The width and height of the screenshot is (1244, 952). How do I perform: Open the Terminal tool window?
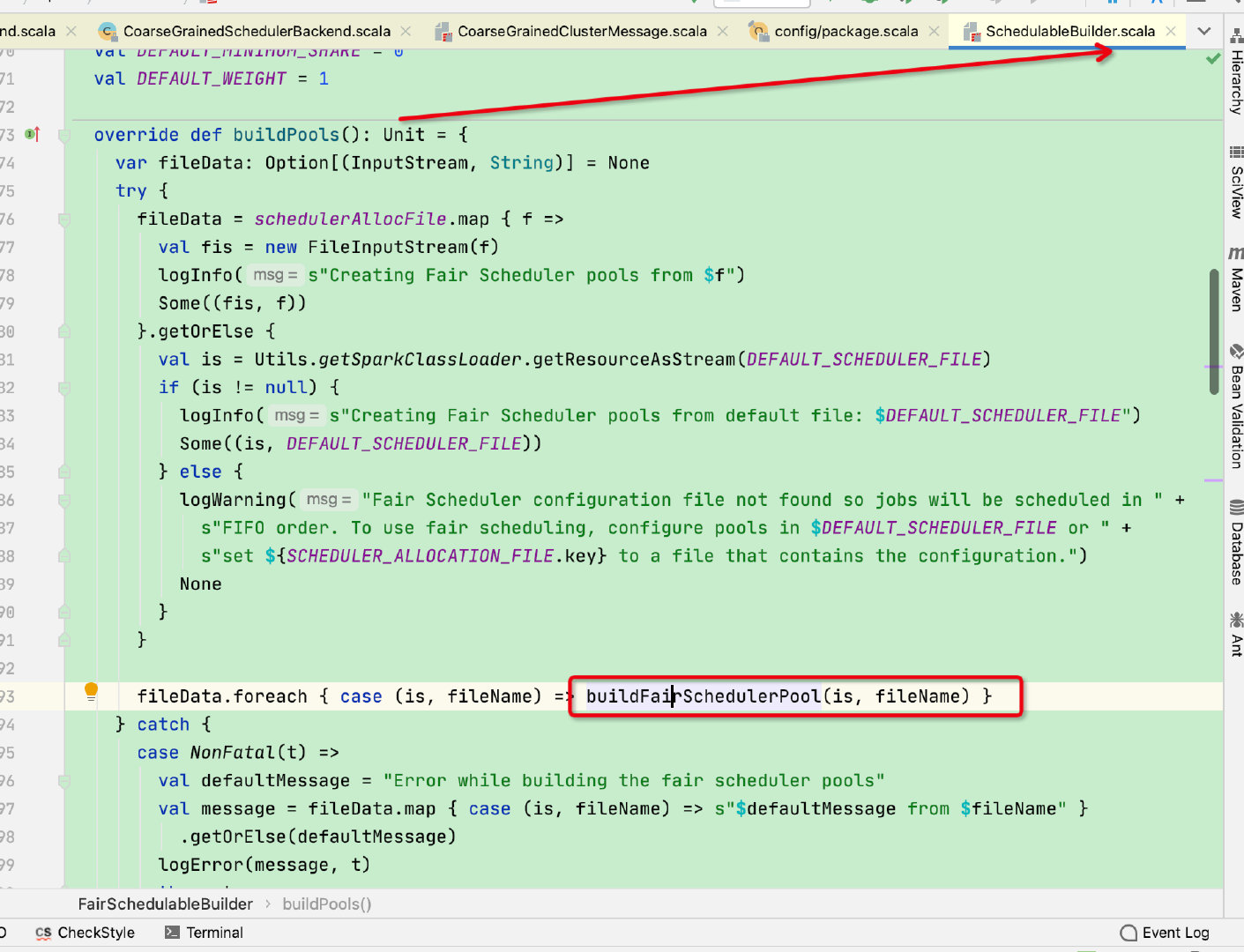[204, 933]
